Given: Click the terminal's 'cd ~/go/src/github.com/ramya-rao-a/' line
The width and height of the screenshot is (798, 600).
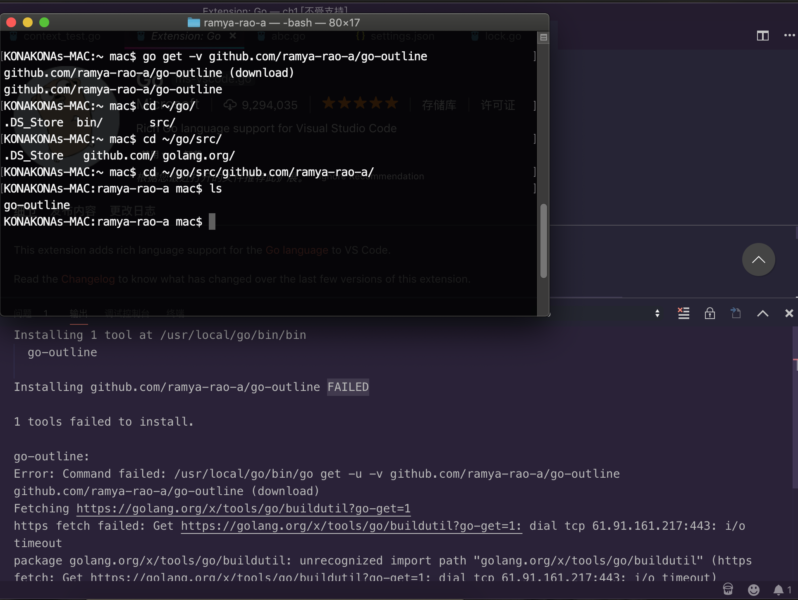Looking at the screenshot, I should (x=188, y=172).
